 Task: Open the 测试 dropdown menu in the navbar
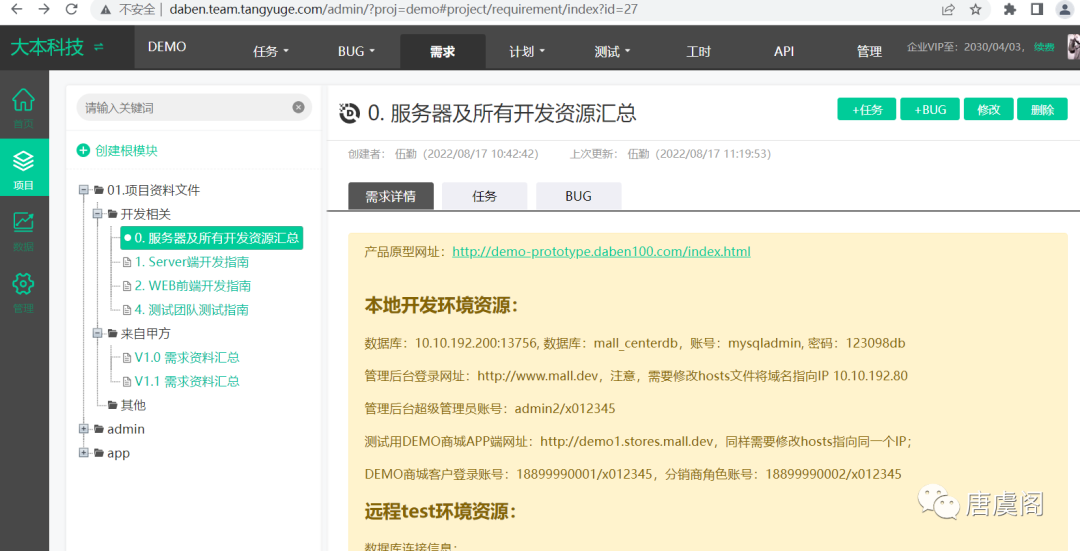click(612, 52)
